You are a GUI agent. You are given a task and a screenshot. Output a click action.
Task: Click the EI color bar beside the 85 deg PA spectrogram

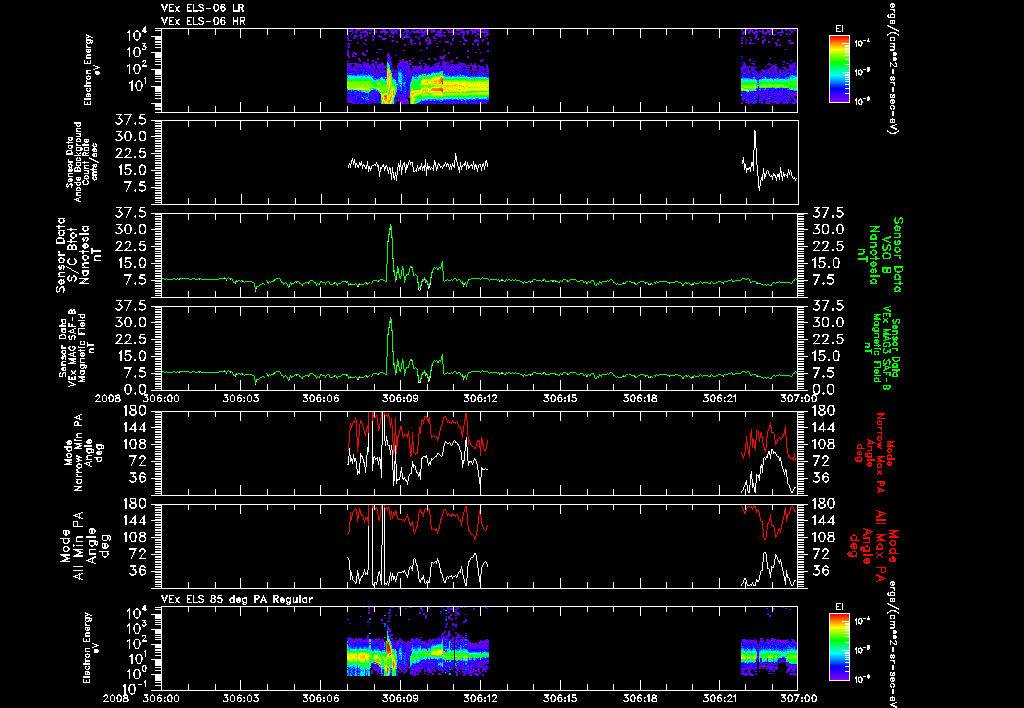839,647
